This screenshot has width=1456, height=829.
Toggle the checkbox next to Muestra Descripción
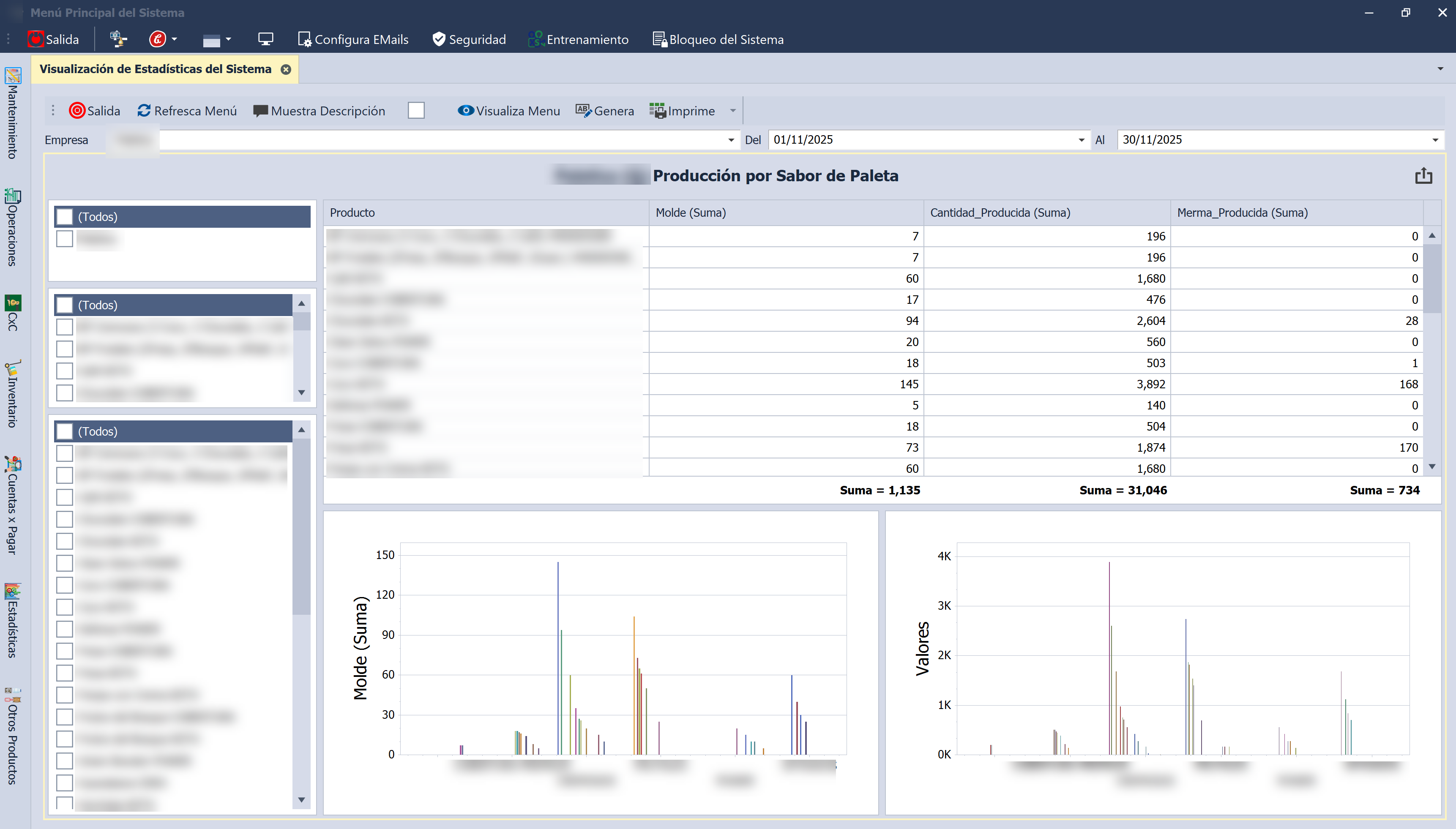click(416, 110)
